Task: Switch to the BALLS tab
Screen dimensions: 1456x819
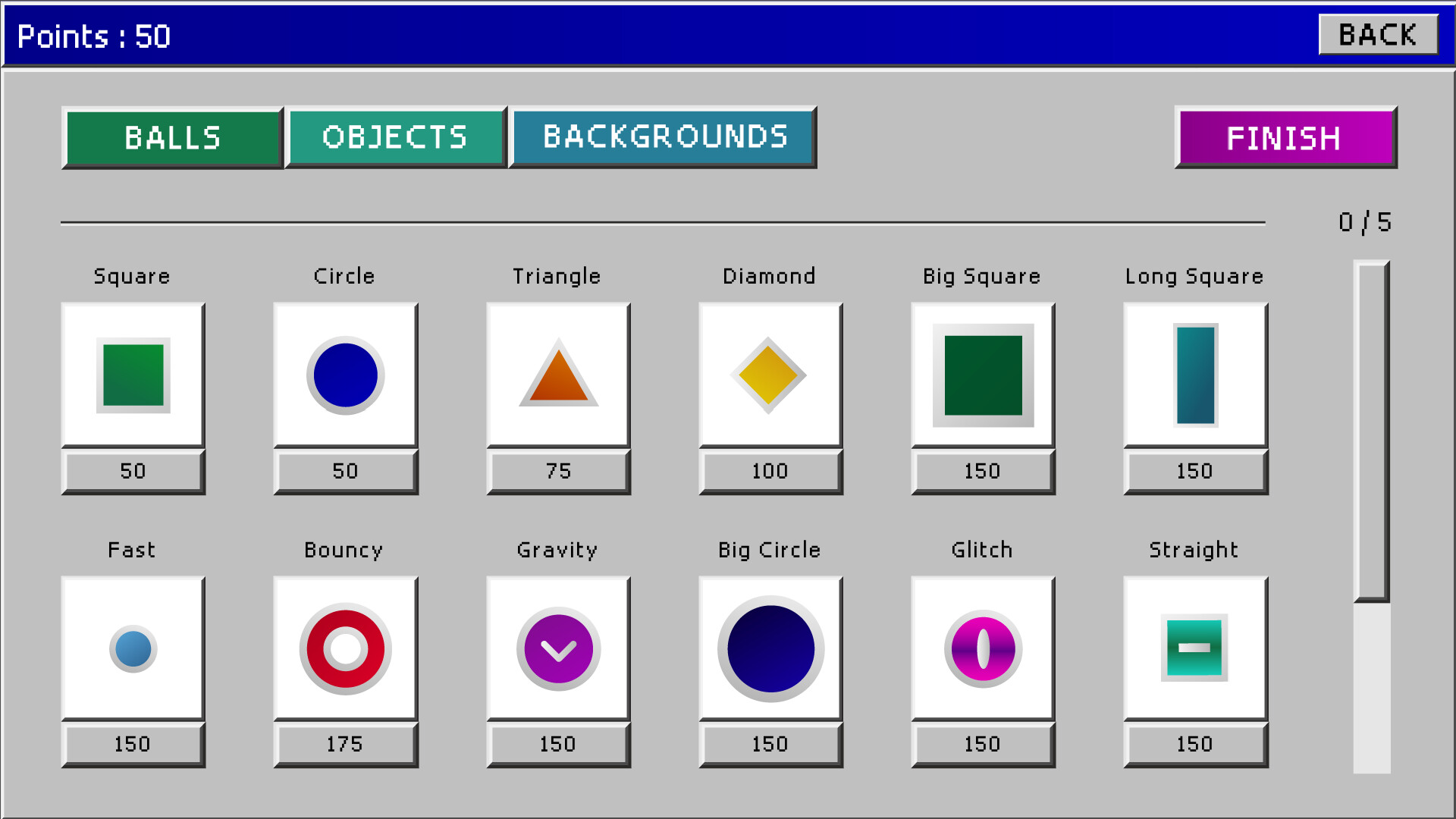Action: (x=173, y=137)
